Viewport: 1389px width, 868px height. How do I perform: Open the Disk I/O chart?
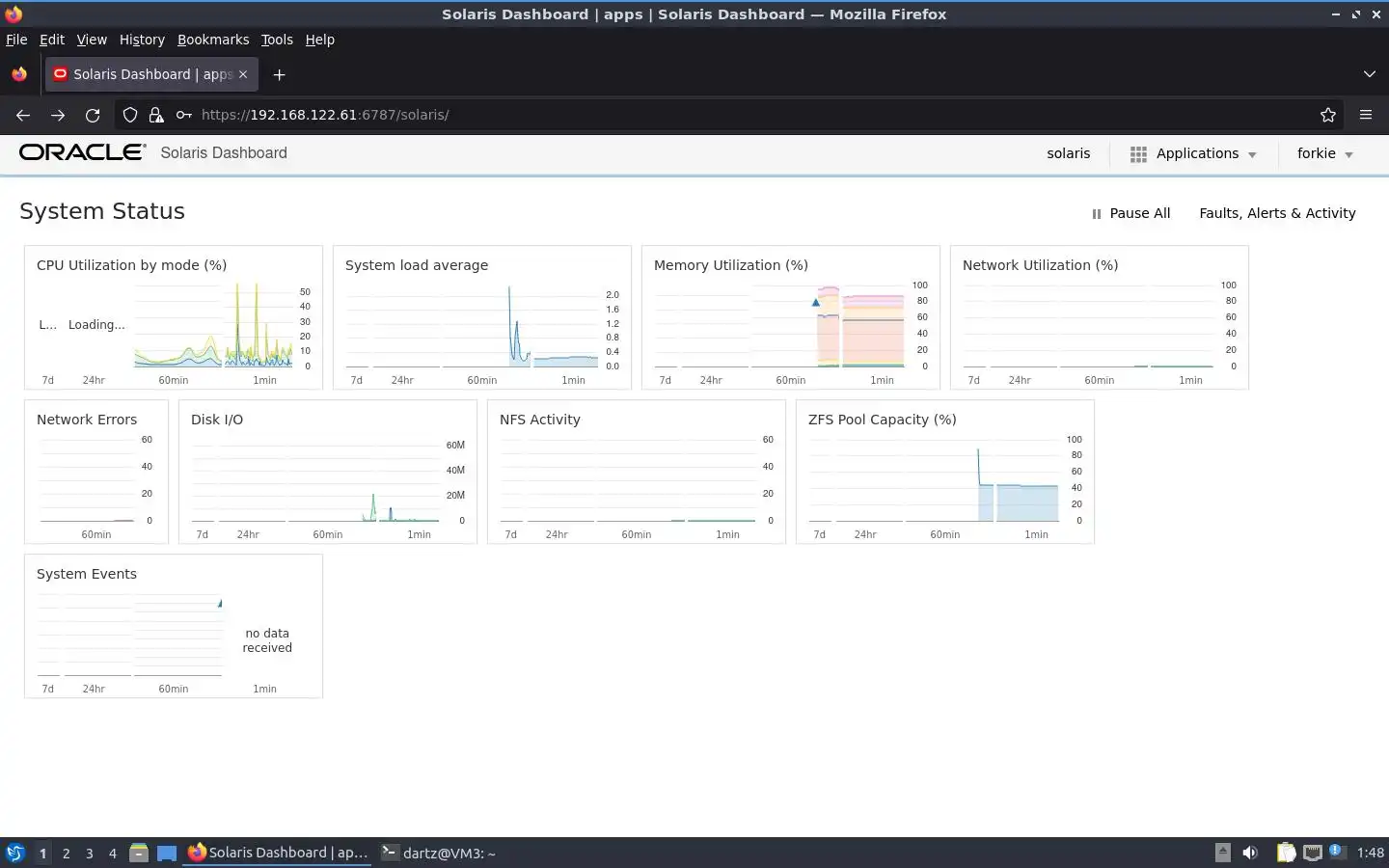tap(328, 472)
